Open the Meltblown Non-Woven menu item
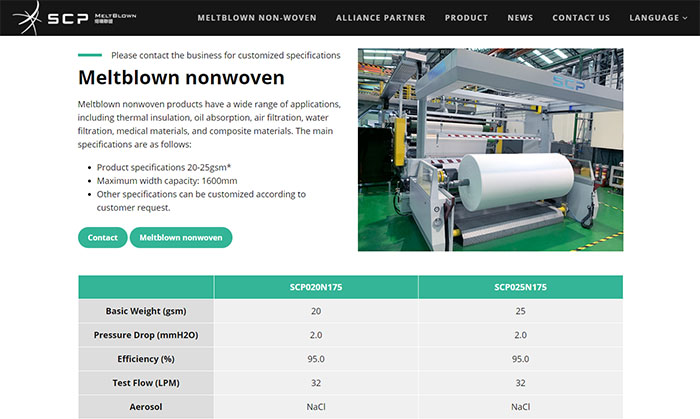The image size is (700, 419). 258,18
